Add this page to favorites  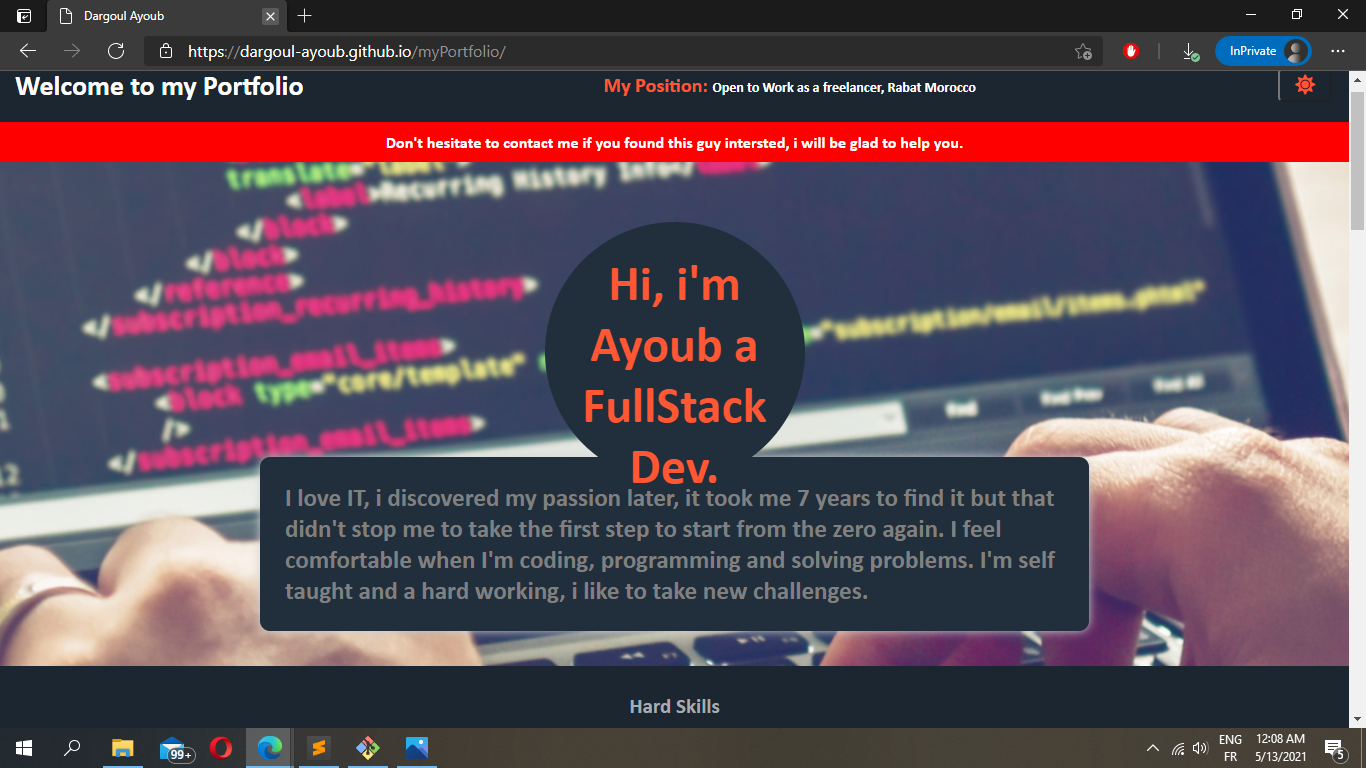pos(1083,51)
